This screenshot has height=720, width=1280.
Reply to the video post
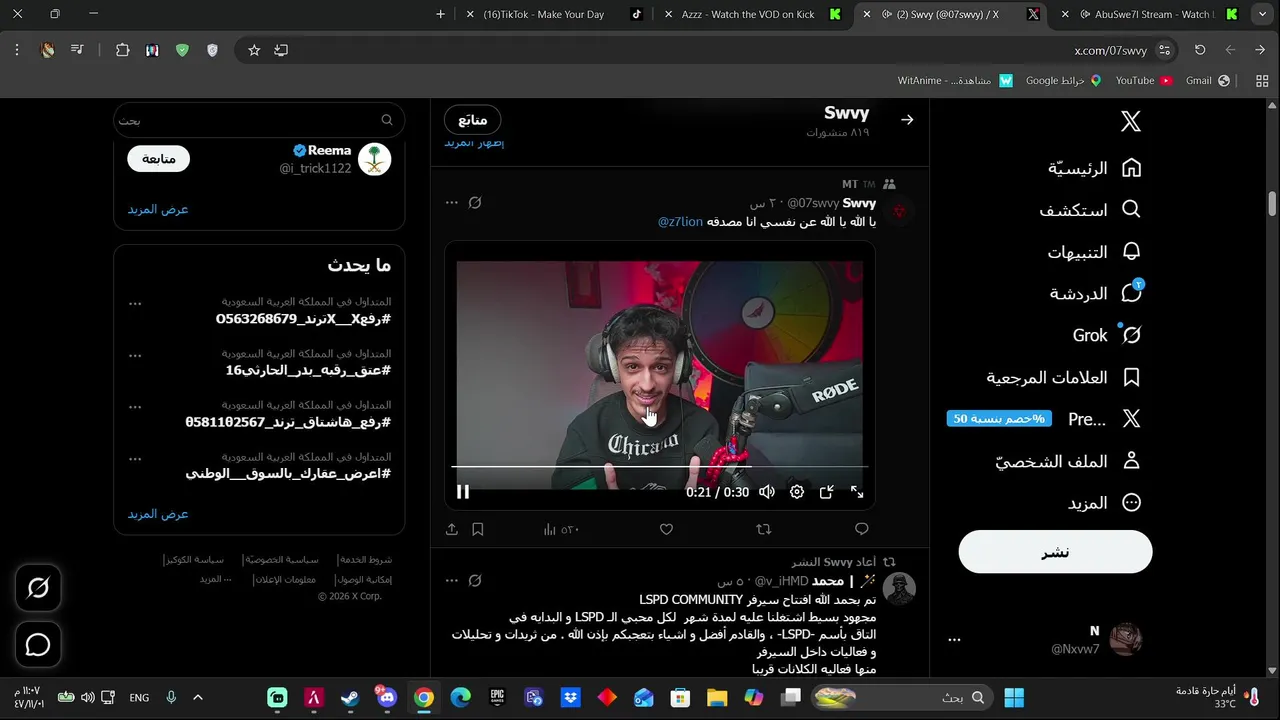click(861, 529)
